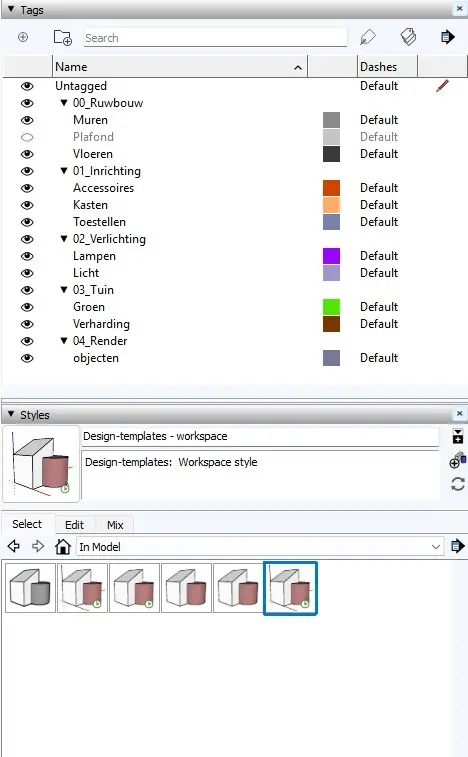
Task: Close the Styles panel
Action: point(459,414)
